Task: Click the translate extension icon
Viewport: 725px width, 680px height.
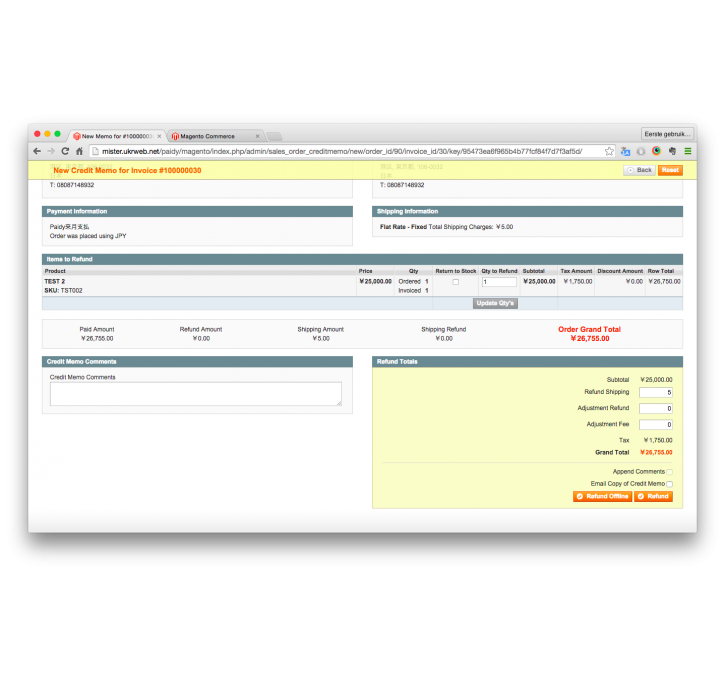Action: (626, 151)
